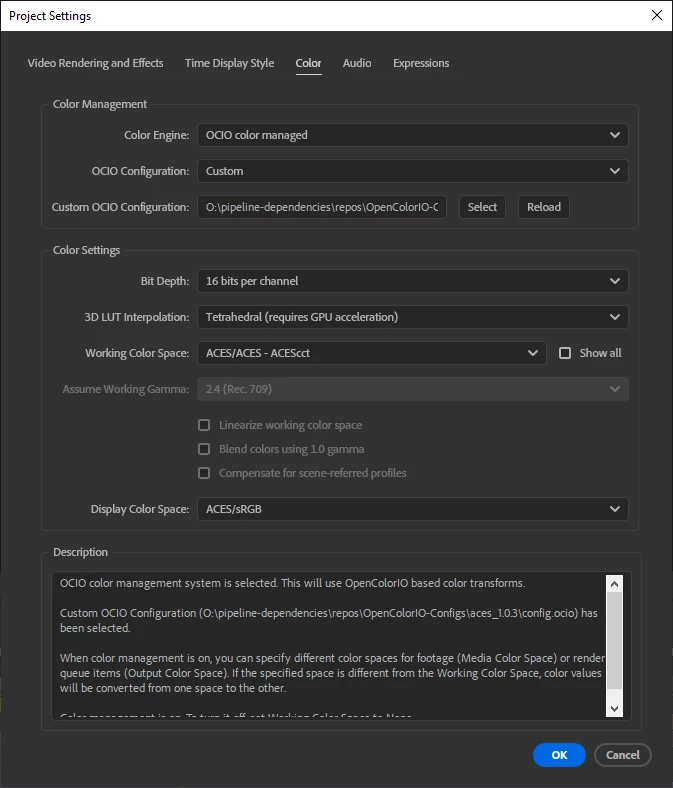
Task: Click the Reload button
Action: tap(544, 207)
